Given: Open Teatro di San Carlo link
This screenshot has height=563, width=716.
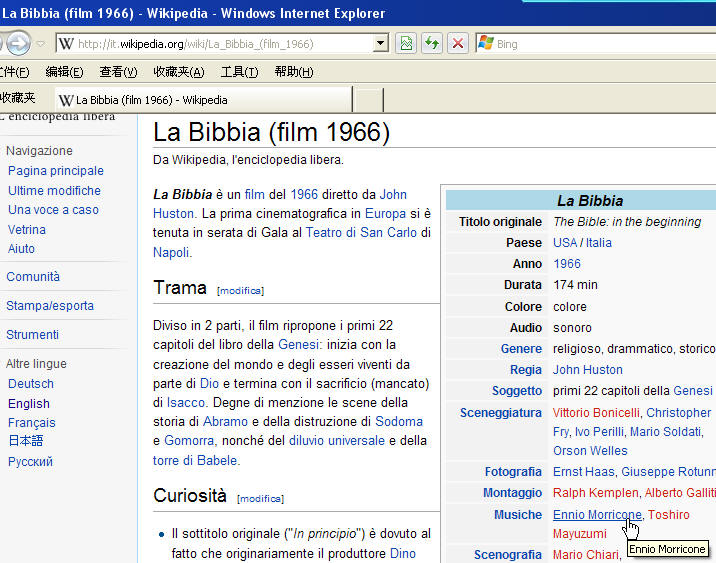Looking at the screenshot, I should click(x=361, y=232).
